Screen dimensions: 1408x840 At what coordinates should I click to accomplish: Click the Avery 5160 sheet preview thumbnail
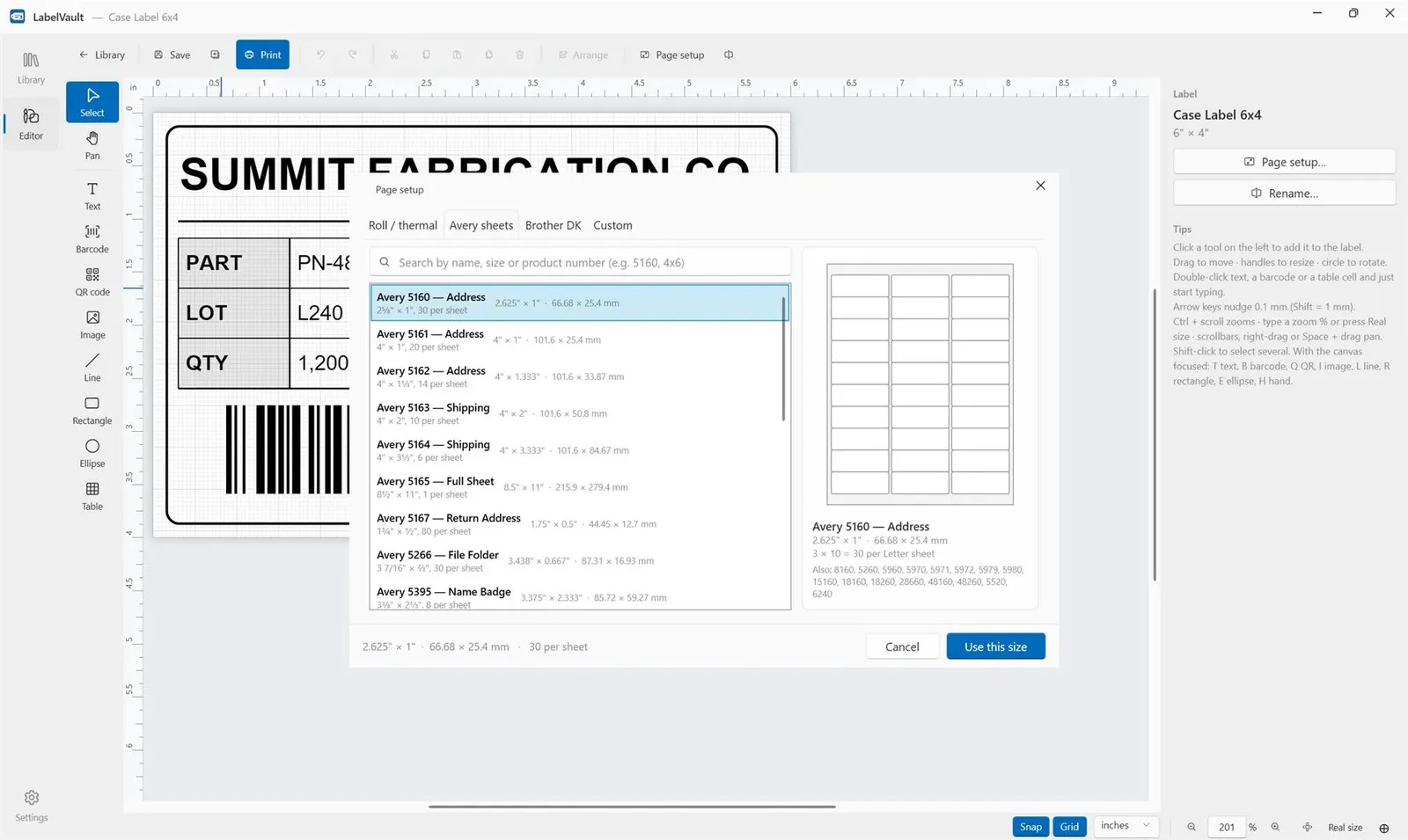920,383
